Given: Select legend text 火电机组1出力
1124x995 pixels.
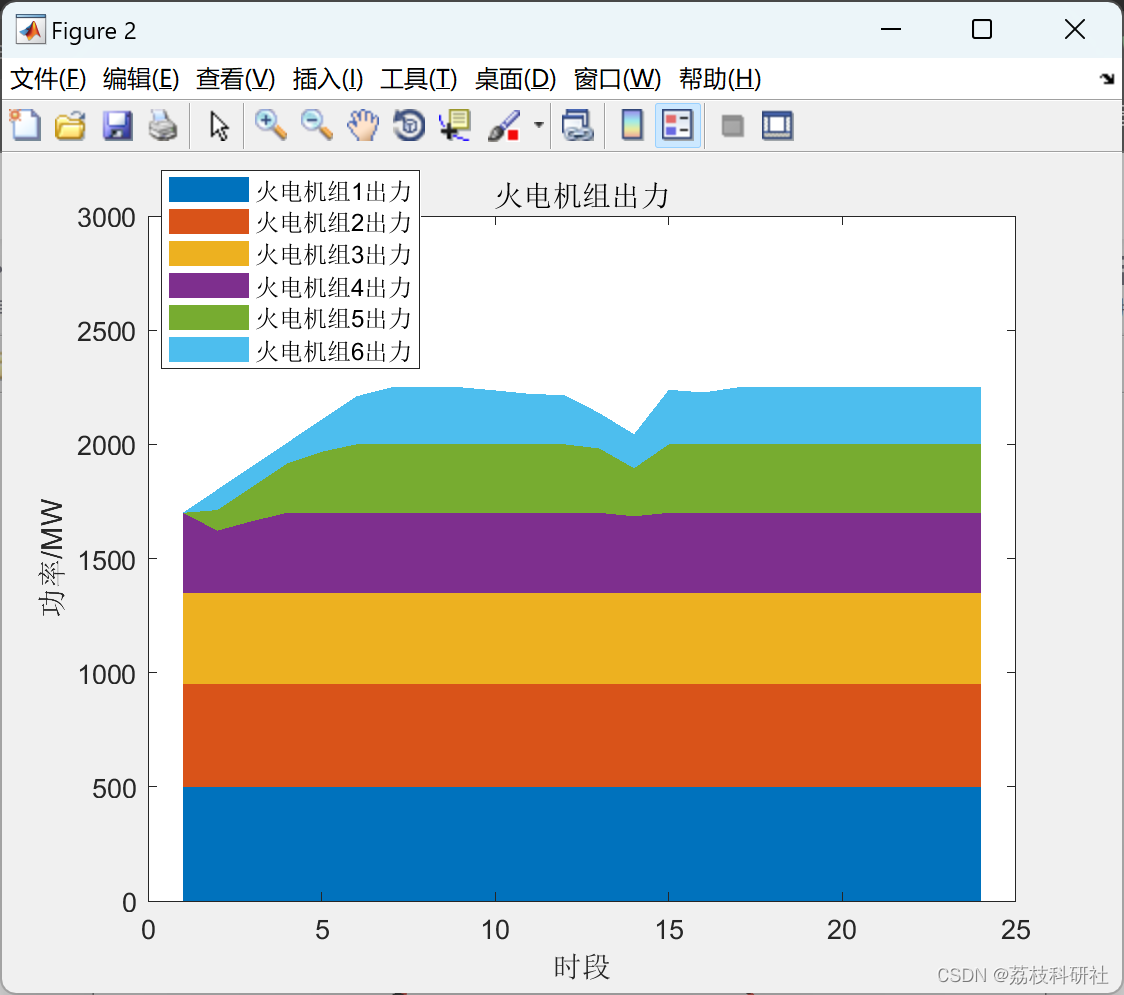Looking at the screenshot, I should (333, 191).
